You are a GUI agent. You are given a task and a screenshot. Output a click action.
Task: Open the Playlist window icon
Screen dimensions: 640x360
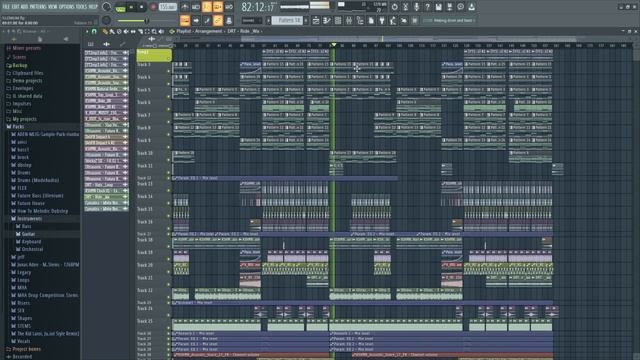(316, 20)
